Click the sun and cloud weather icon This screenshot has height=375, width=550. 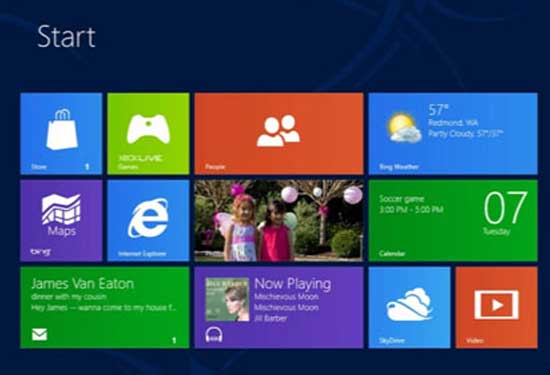(x=404, y=128)
